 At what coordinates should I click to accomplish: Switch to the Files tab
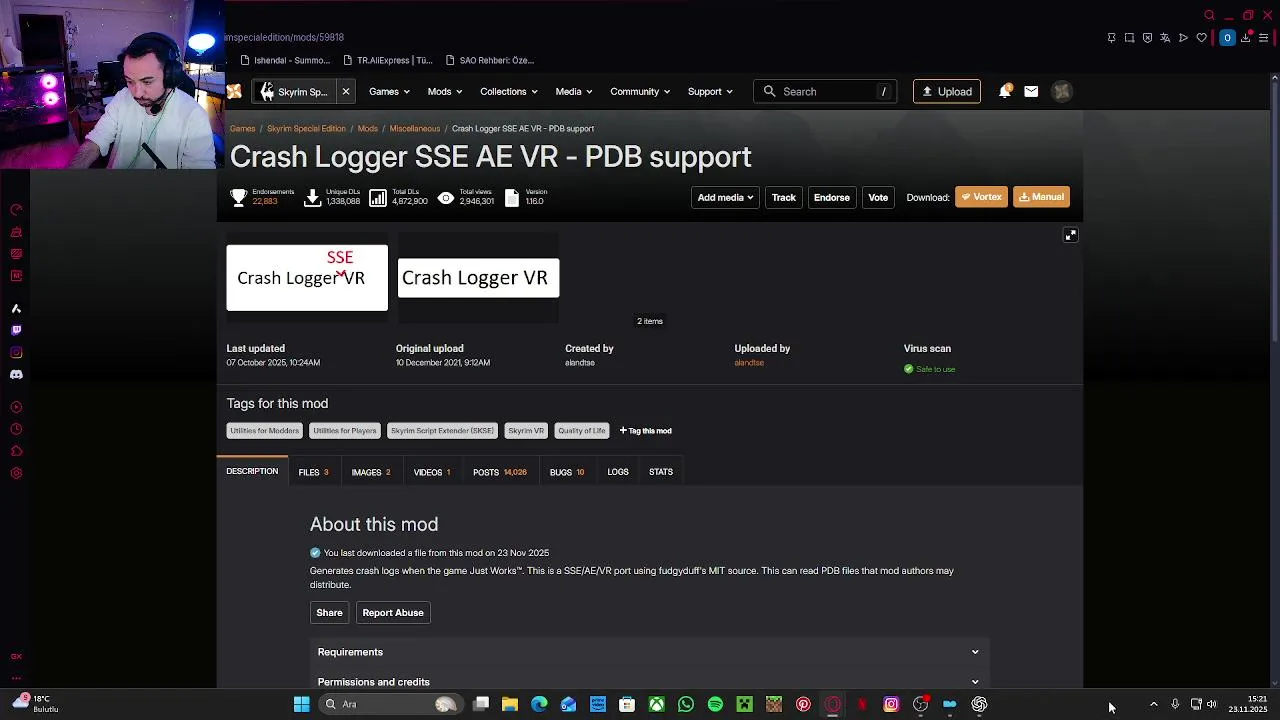point(313,472)
